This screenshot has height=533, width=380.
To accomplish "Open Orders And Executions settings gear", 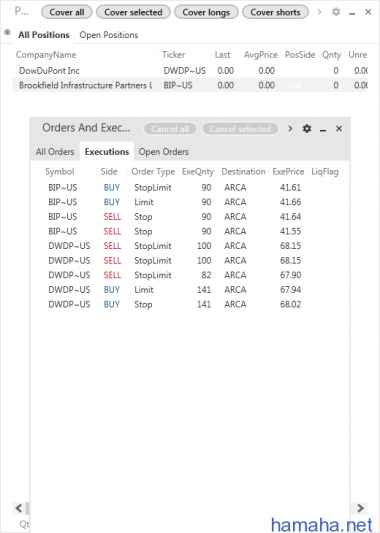I will (x=307, y=129).
